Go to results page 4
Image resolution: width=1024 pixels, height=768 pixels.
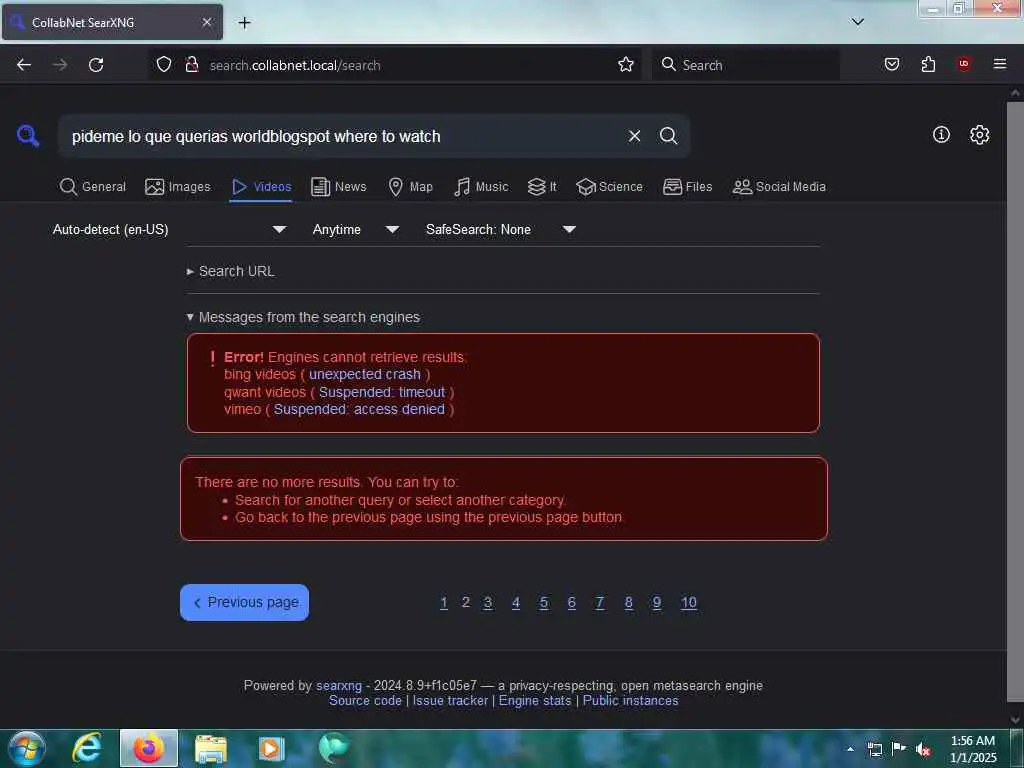516,602
